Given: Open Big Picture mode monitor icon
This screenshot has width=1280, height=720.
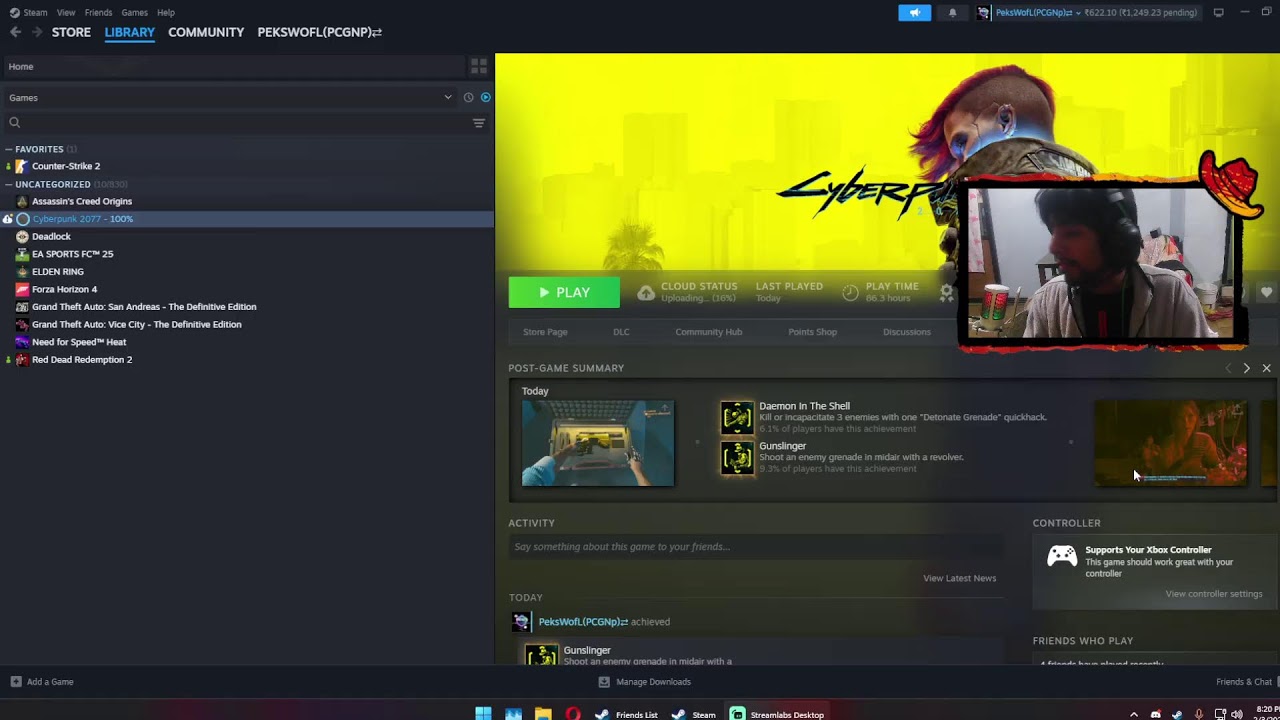Looking at the screenshot, I should [1218, 12].
